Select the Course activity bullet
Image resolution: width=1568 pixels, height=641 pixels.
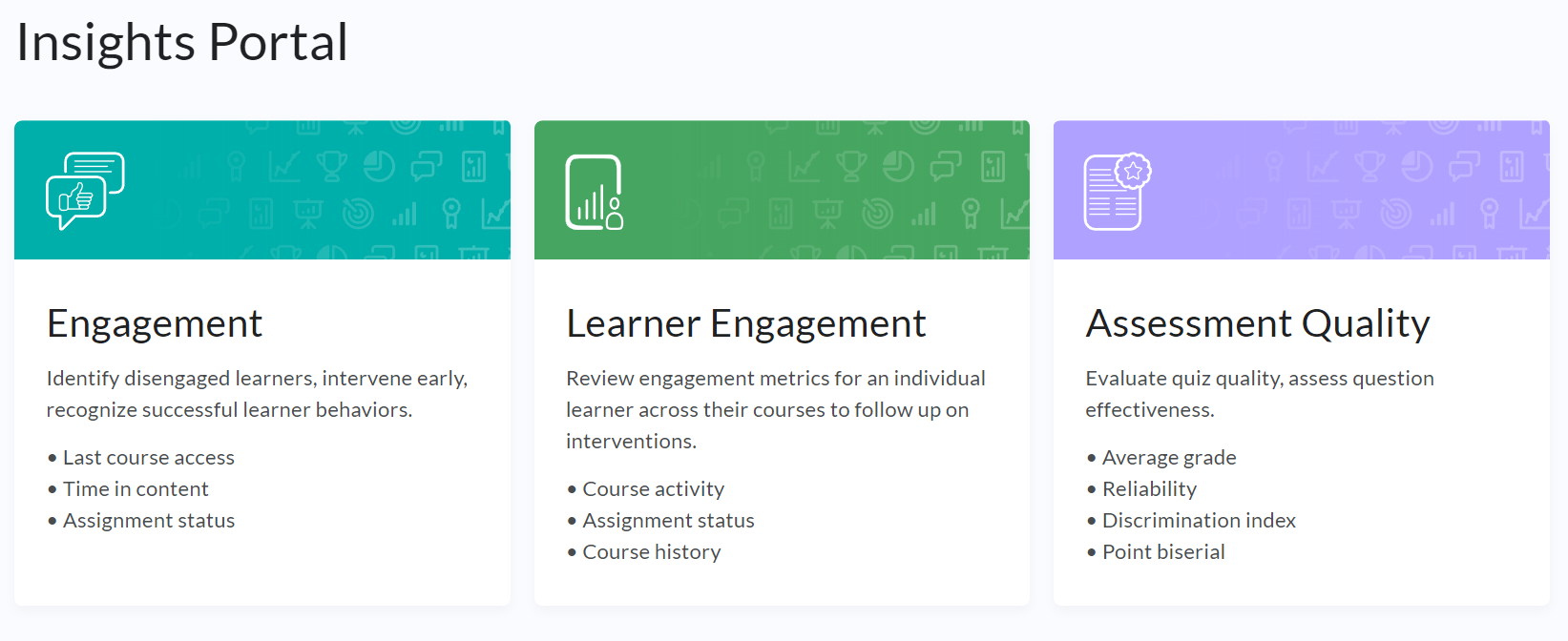tap(653, 489)
